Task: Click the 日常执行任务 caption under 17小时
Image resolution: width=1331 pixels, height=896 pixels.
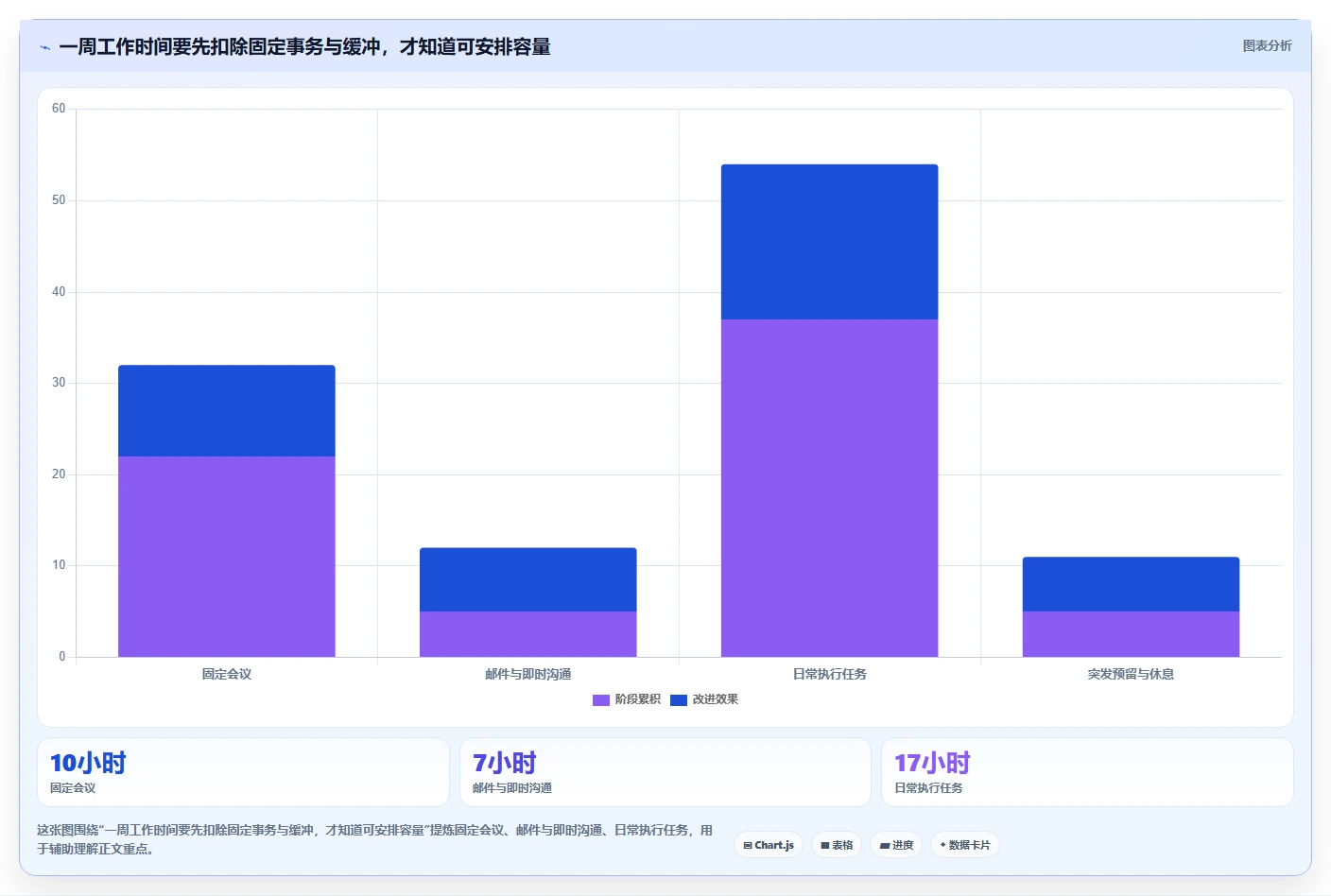Action: pyautogui.click(x=929, y=788)
